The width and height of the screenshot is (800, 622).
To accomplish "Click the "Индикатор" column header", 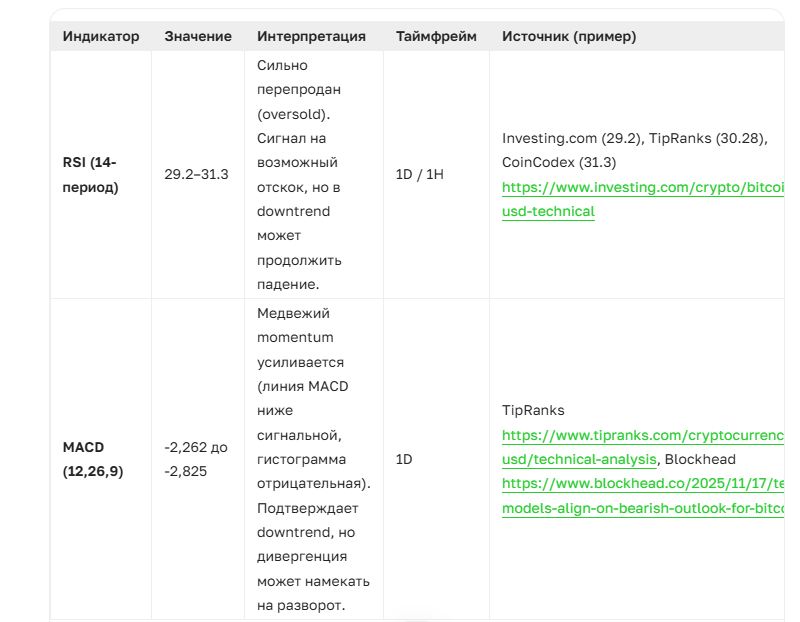I will 101,36.
